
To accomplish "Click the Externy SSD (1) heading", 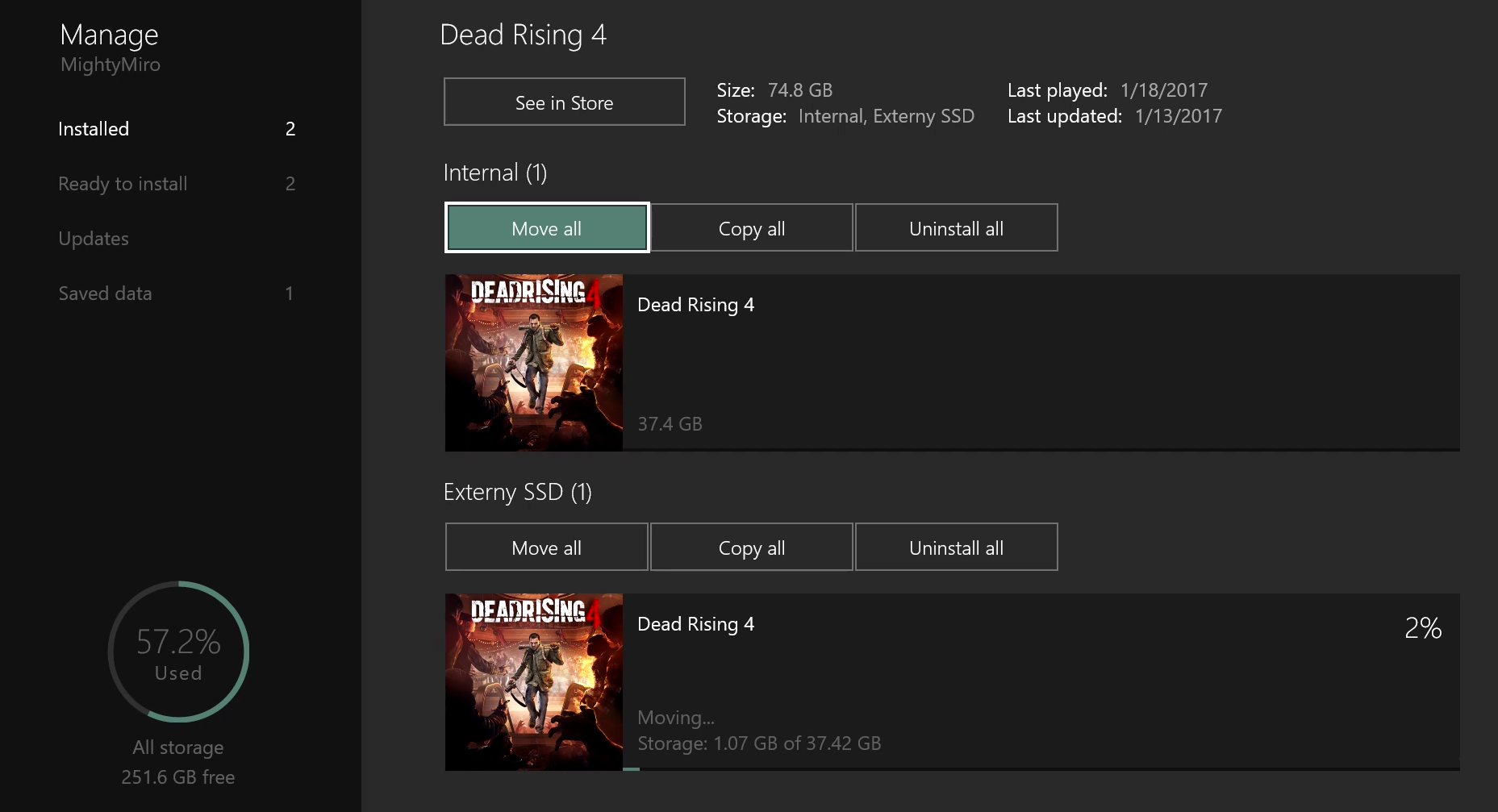I will (x=518, y=492).
